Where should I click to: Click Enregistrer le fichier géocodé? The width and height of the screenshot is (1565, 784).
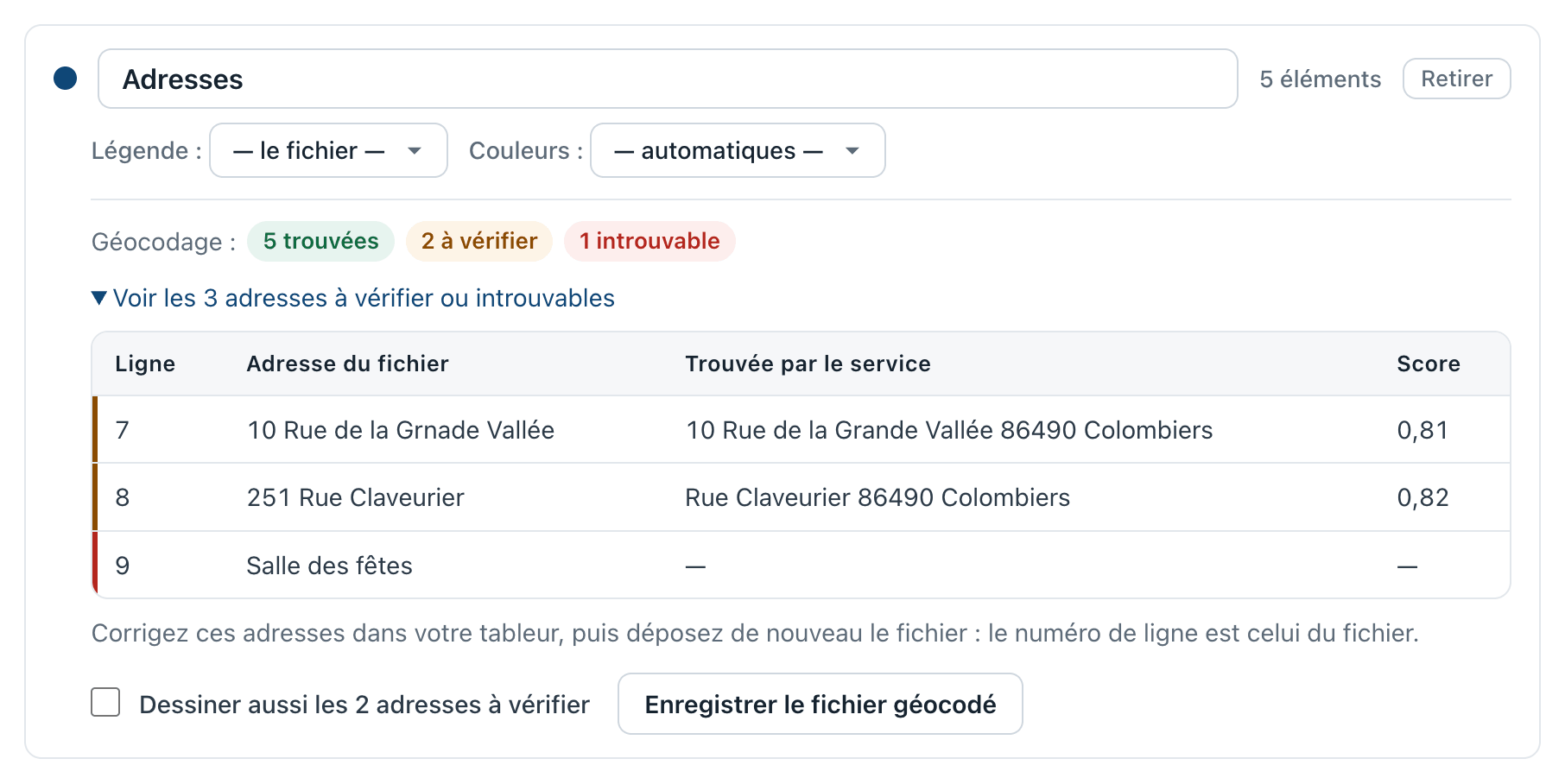(x=821, y=705)
